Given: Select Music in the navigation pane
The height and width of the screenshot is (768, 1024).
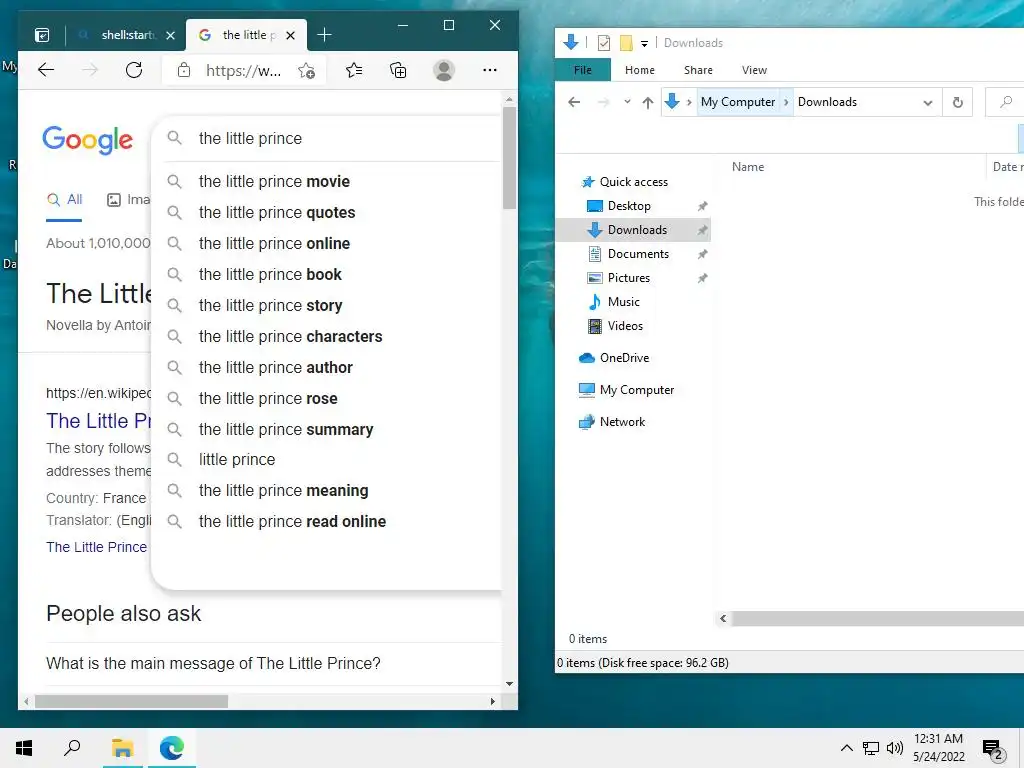Looking at the screenshot, I should 623,302.
